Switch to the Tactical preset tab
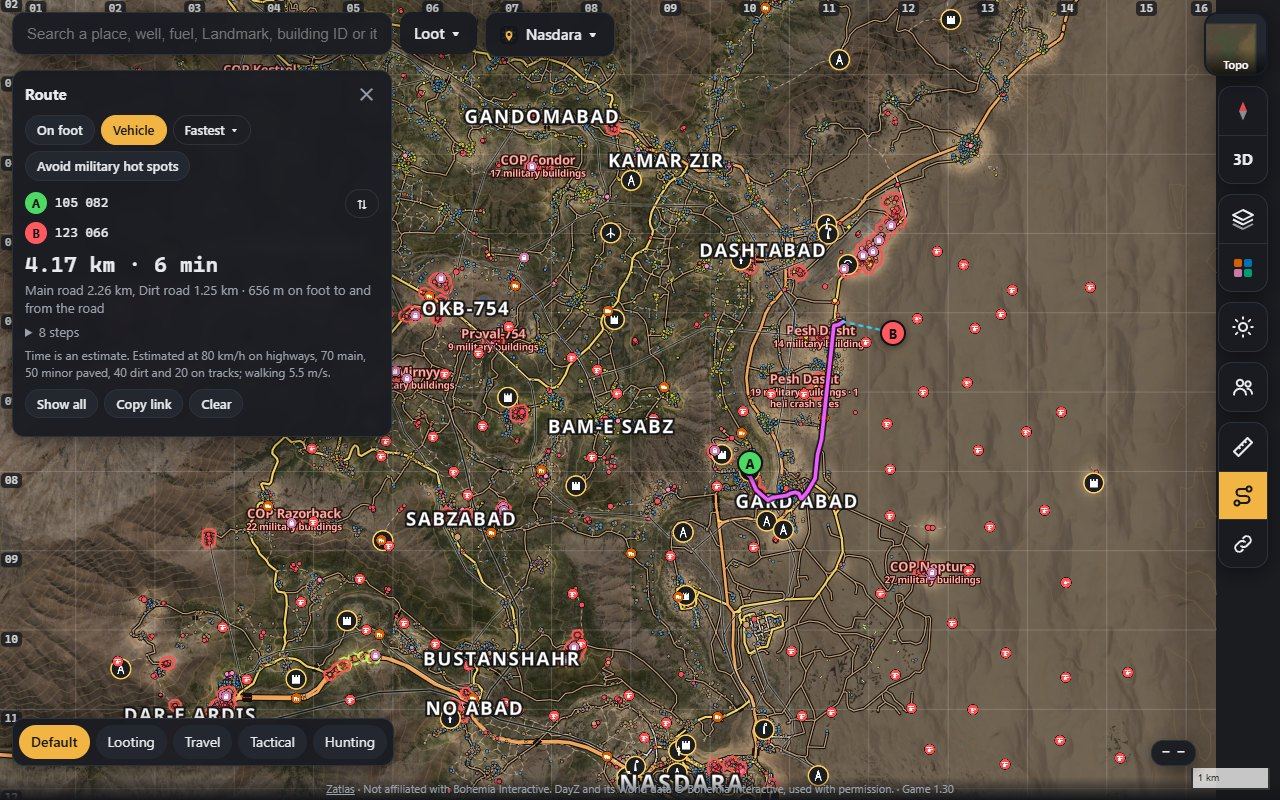Viewport: 1280px width, 800px height. click(x=272, y=742)
